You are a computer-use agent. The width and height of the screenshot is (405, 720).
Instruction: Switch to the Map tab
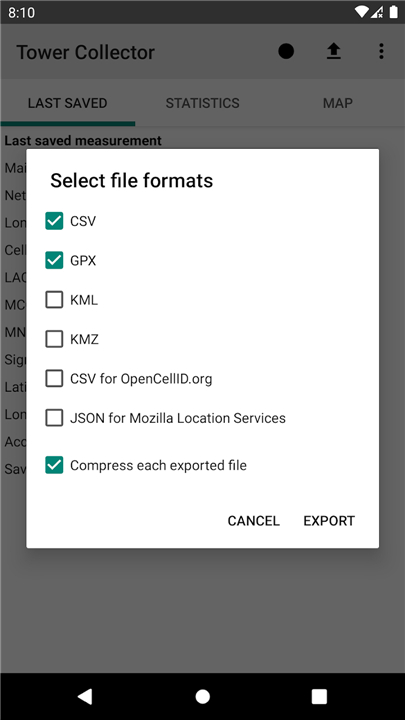pos(338,103)
